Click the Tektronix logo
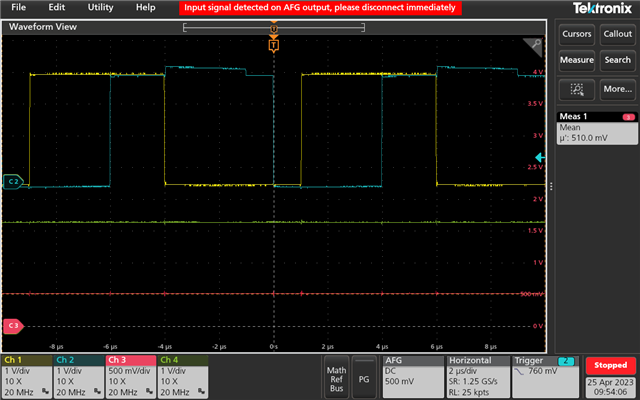This screenshot has height=400, width=640. 602,8
